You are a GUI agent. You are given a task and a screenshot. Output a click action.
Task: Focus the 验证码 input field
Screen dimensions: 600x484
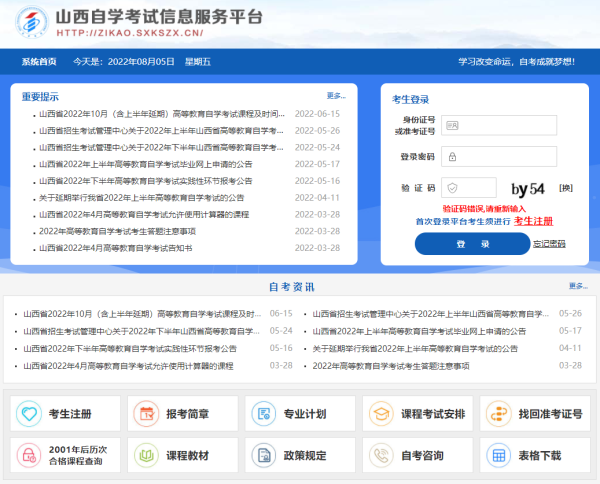coord(469,188)
